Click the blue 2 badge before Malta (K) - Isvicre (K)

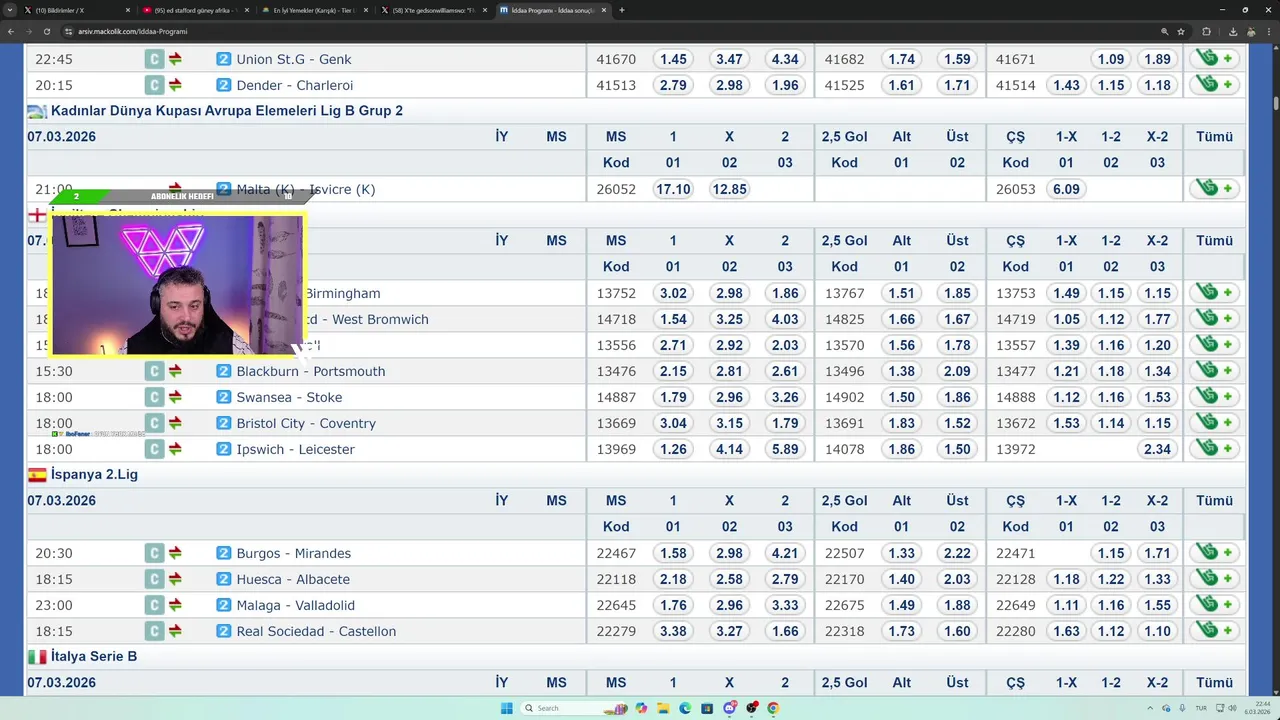pos(224,189)
